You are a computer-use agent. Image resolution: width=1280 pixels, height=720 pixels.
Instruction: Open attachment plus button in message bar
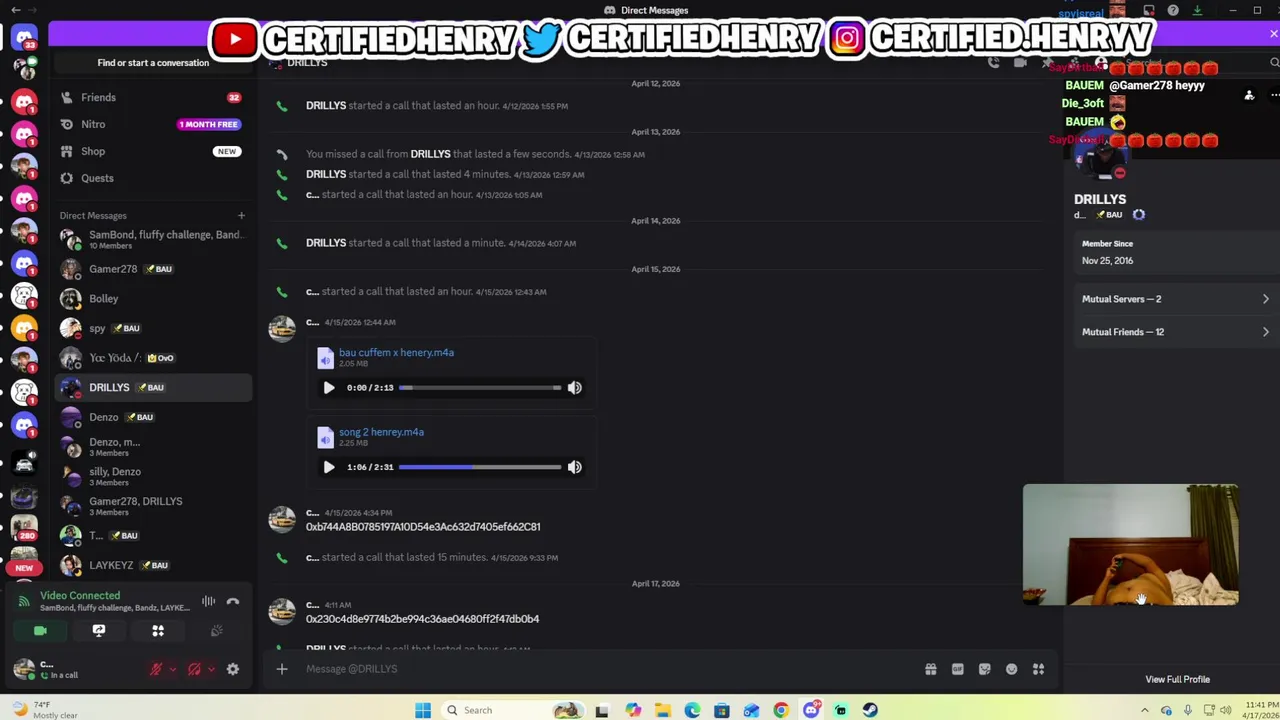[282, 669]
